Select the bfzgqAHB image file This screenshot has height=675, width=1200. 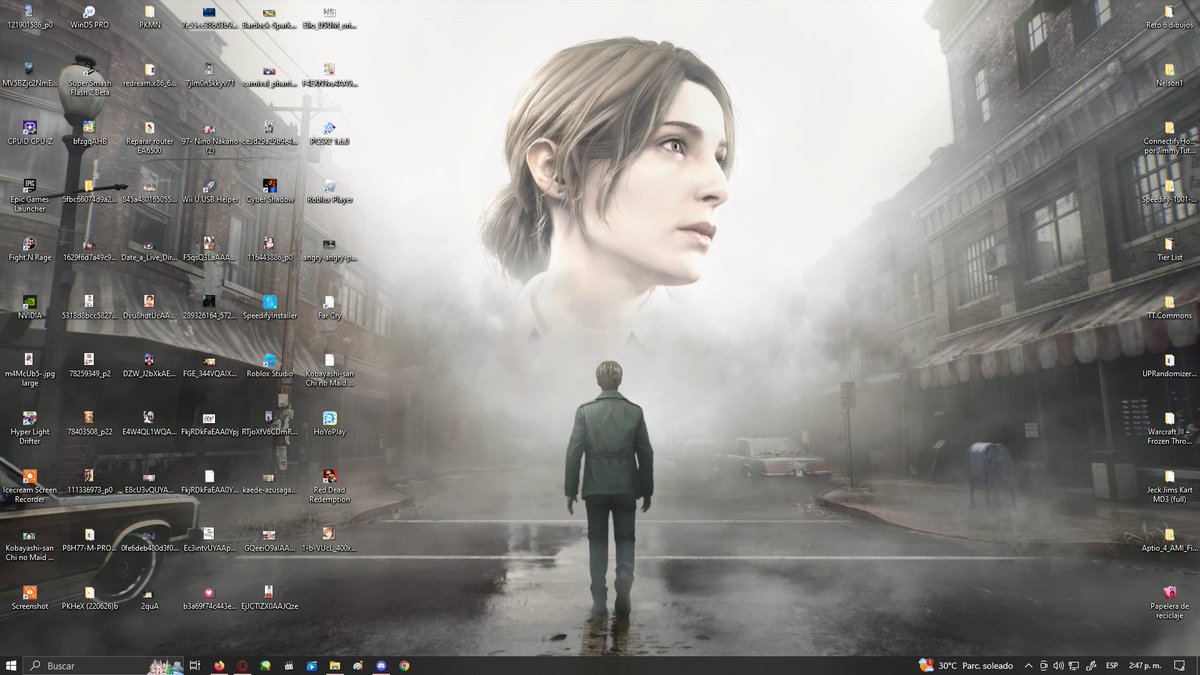(x=89, y=133)
